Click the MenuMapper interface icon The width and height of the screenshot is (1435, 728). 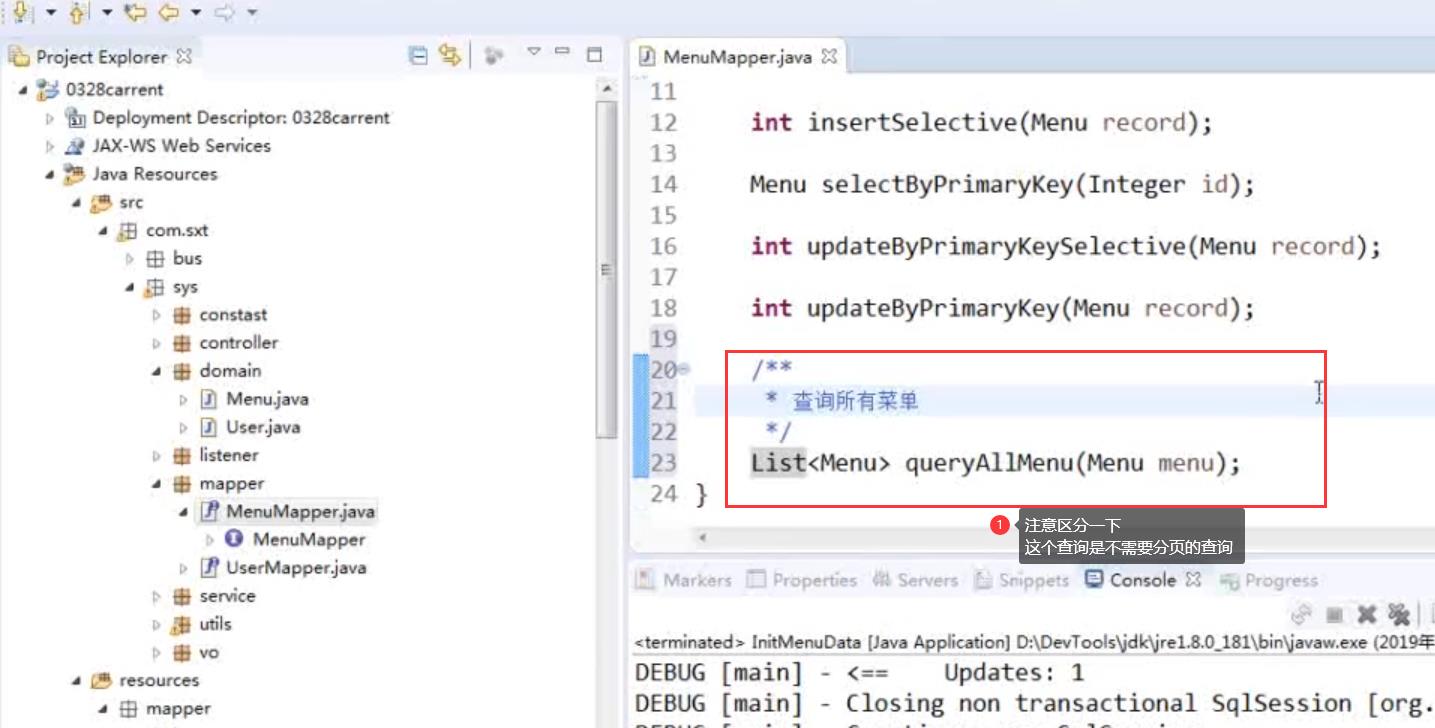coord(234,540)
